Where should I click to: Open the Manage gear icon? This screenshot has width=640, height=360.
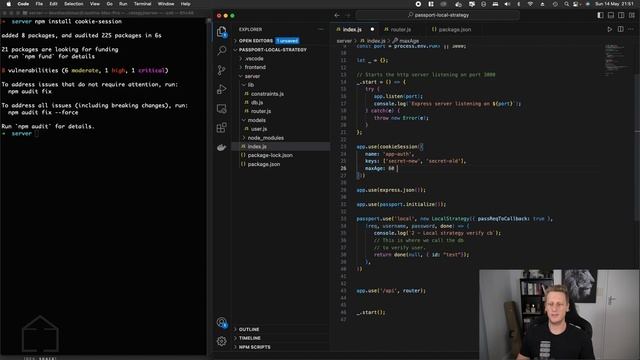(x=222, y=341)
